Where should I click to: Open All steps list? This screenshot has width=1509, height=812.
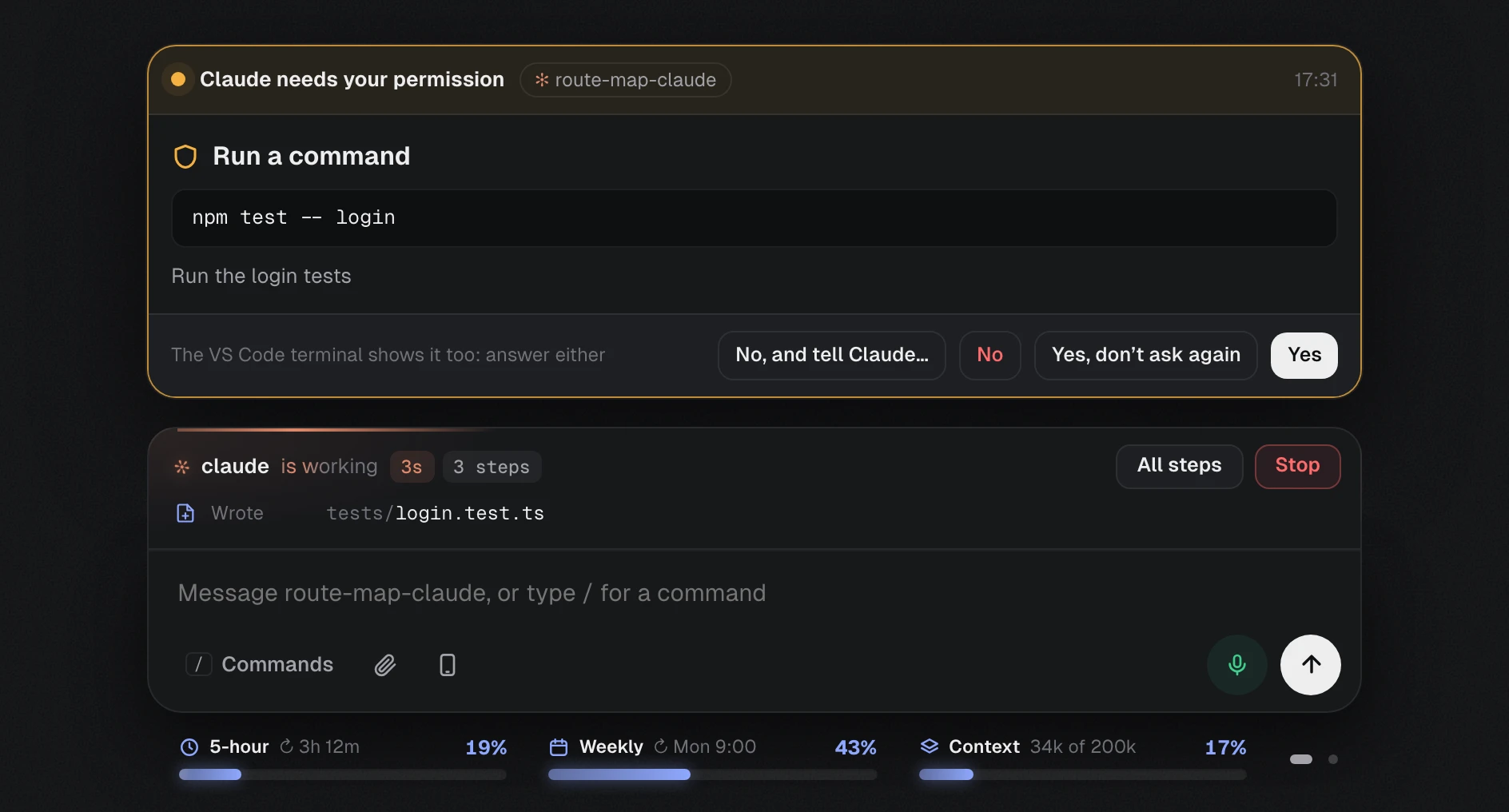1179,466
